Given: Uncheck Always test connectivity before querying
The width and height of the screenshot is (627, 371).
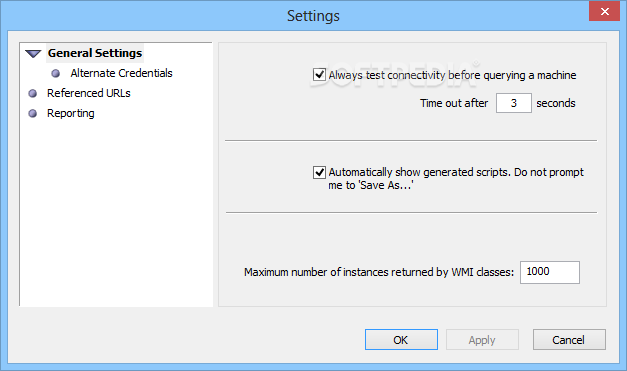Looking at the screenshot, I should (319, 75).
